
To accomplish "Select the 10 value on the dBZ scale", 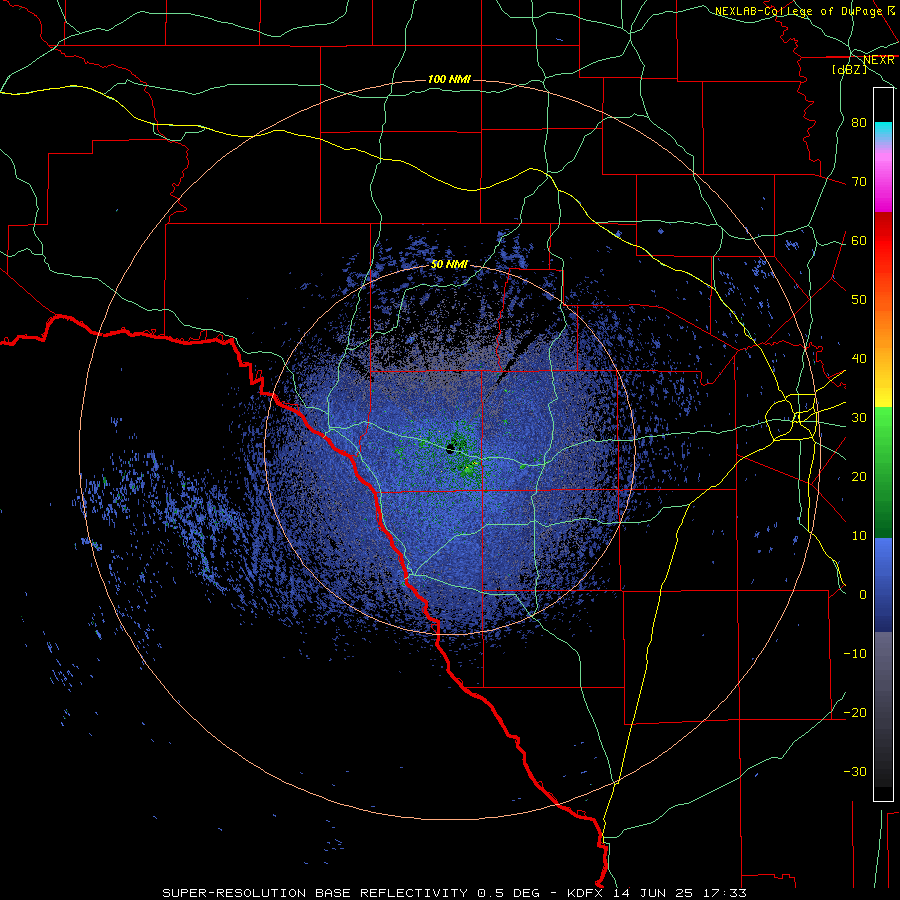I will (x=859, y=536).
